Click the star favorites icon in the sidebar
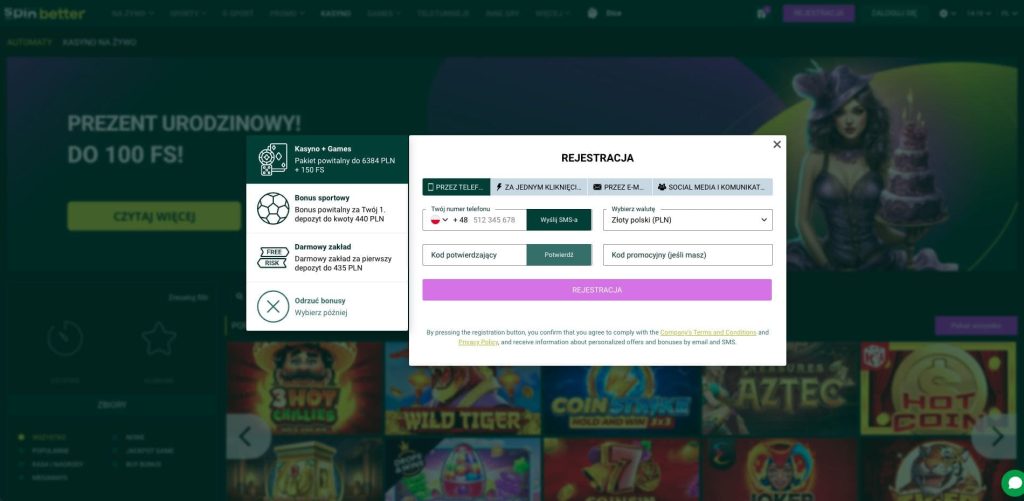1024x501 pixels. (x=159, y=339)
